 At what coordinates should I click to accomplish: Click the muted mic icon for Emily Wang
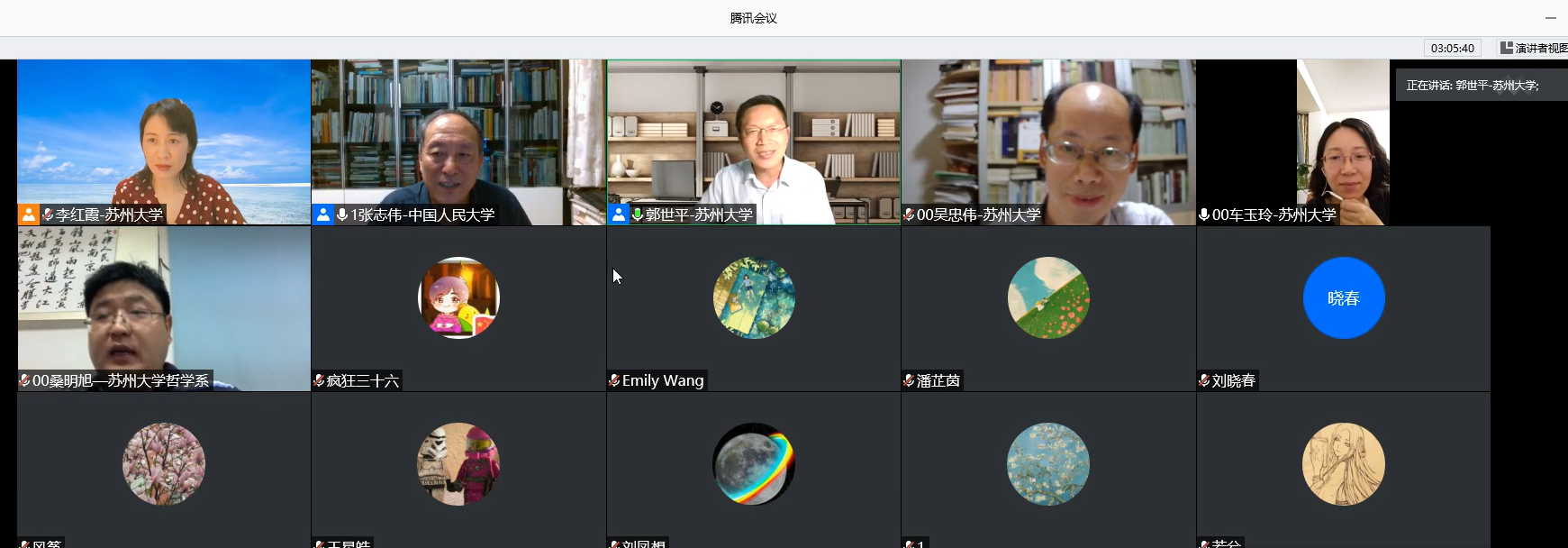614,381
